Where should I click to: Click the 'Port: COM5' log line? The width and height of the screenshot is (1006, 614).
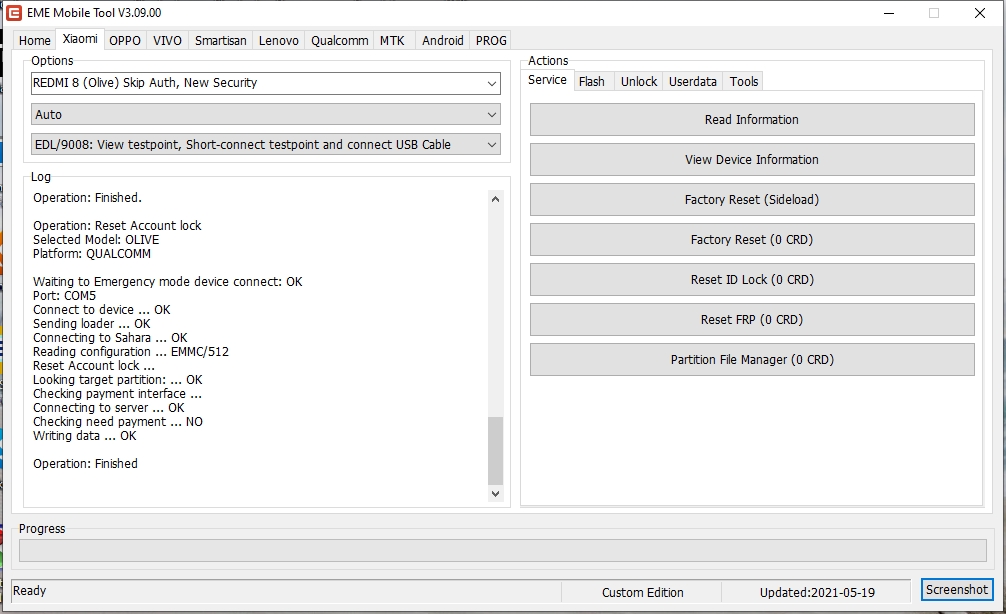[x=64, y=296]
